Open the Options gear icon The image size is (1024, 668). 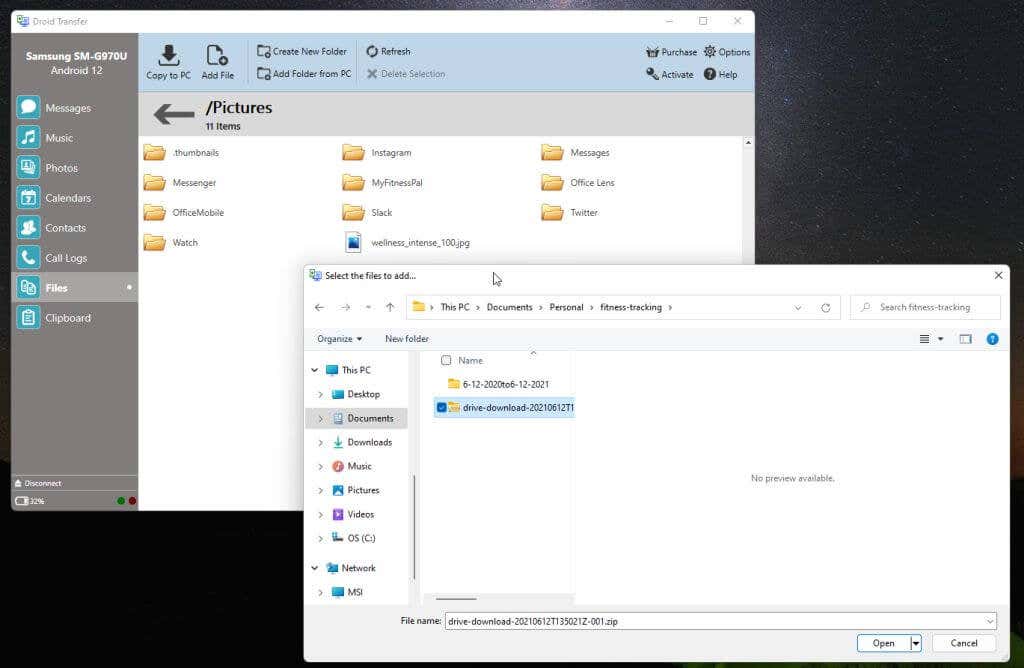710,52
